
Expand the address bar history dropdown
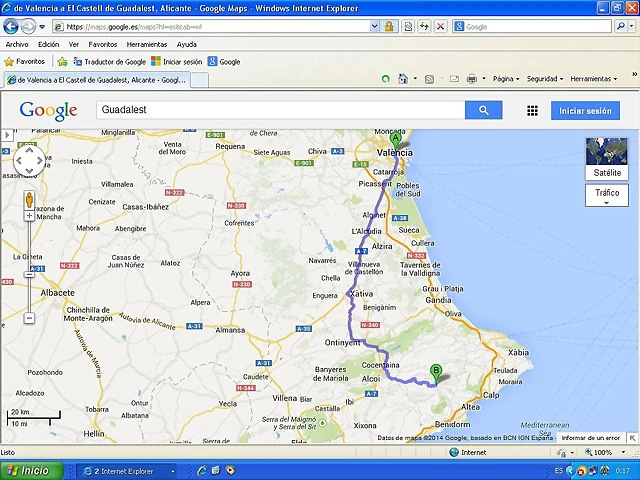(x=374, y=27)
